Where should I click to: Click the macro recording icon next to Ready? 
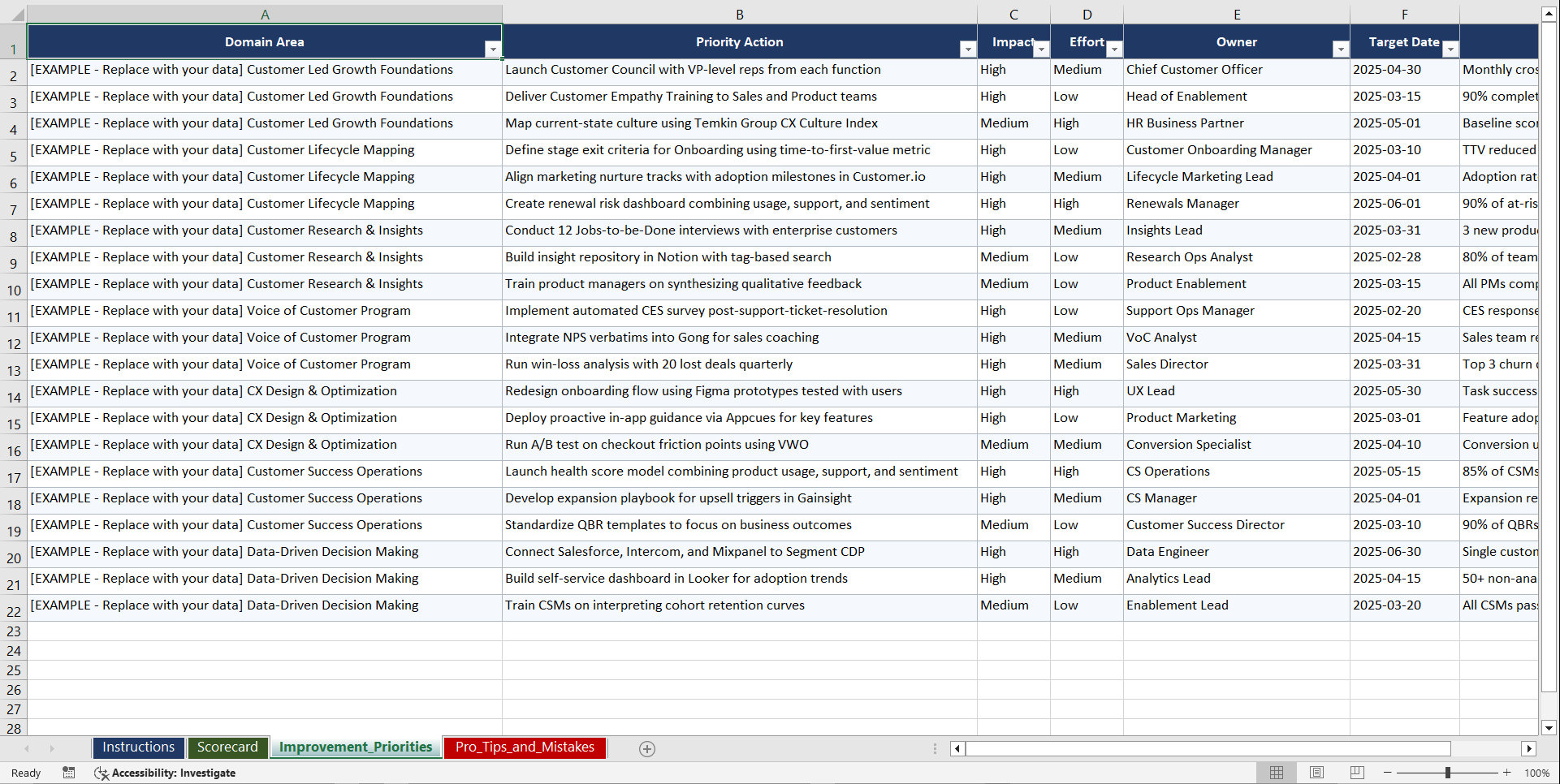(68, 773)
